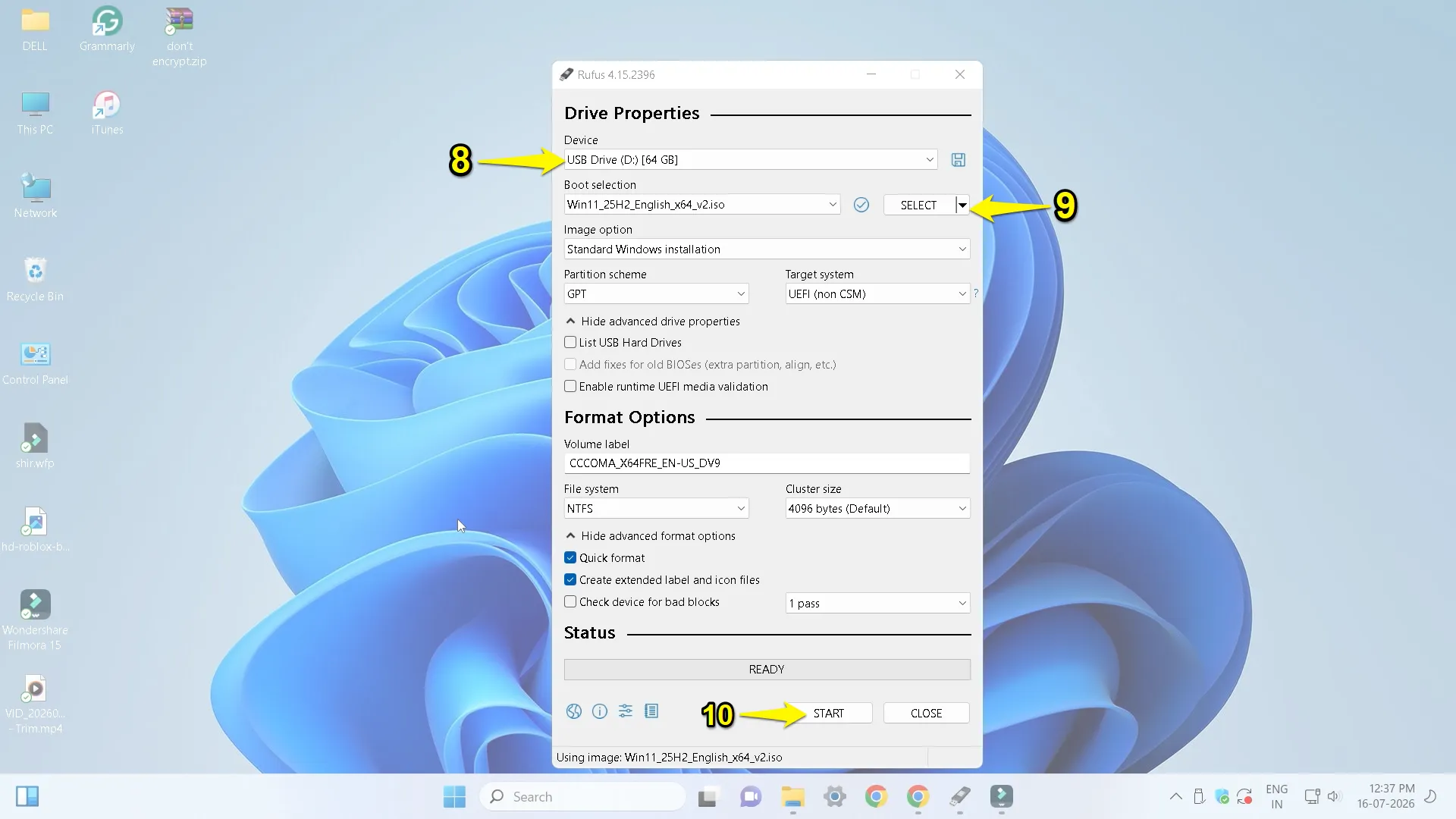
Task: Open File Explorer from the taskbar
Action: pos(792,796)
